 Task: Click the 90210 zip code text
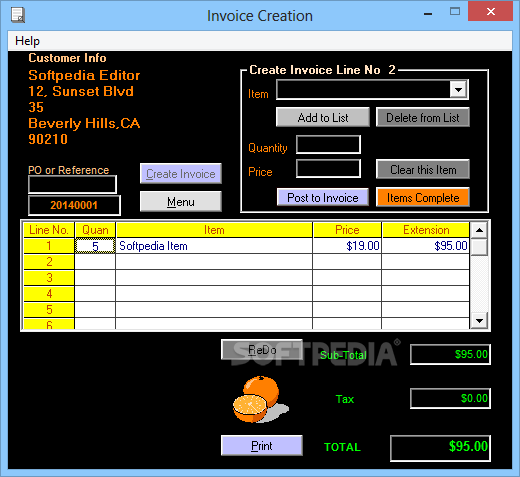pyautogui.click(x=48, y=139)
